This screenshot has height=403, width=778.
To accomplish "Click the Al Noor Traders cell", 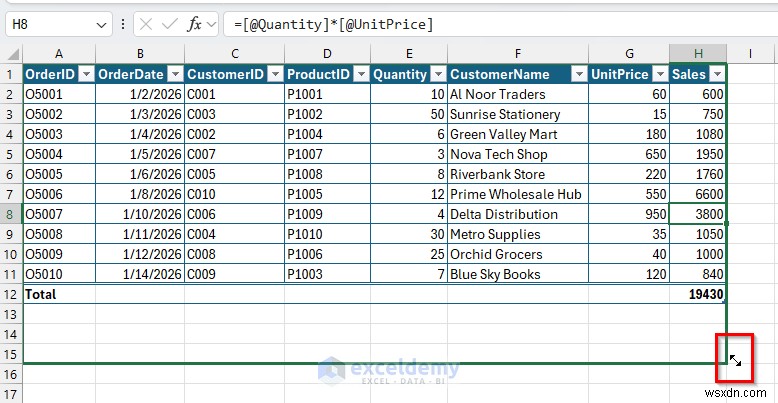I will tap(518, 94).
